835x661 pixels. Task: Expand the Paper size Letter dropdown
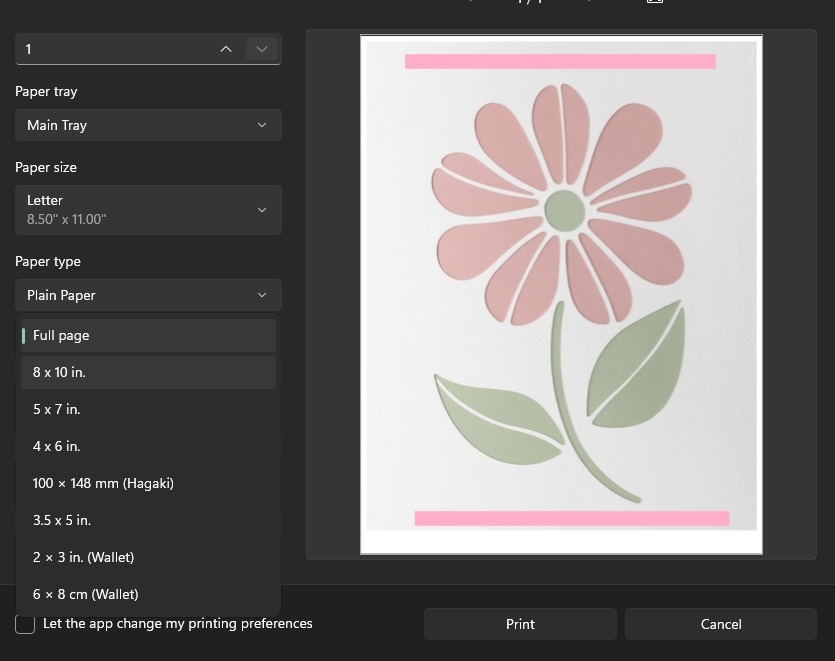pyautogui.click(x=148, y=210)
